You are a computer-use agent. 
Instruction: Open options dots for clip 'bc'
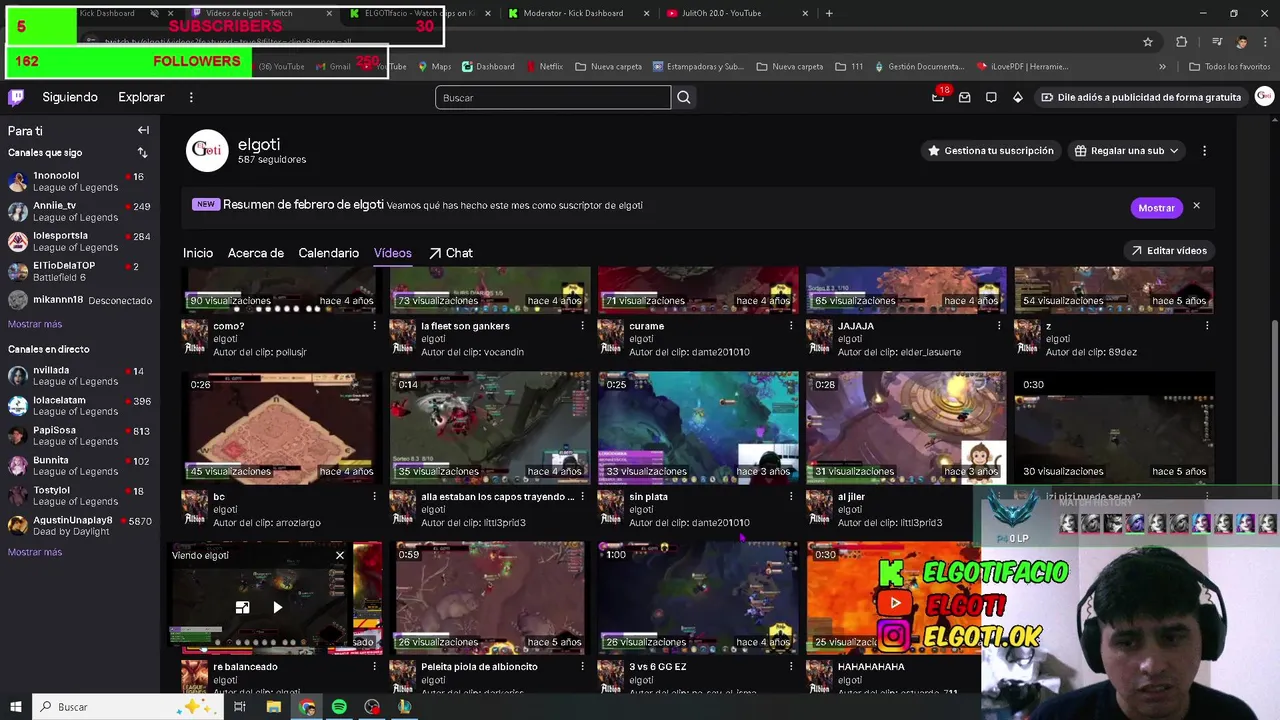375,496
